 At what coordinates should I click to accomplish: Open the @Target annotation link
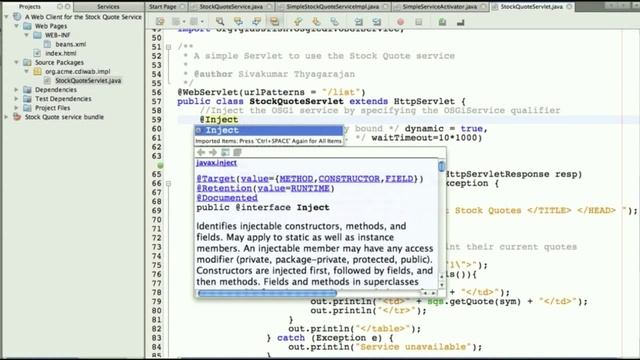click(x=216, y=179)
